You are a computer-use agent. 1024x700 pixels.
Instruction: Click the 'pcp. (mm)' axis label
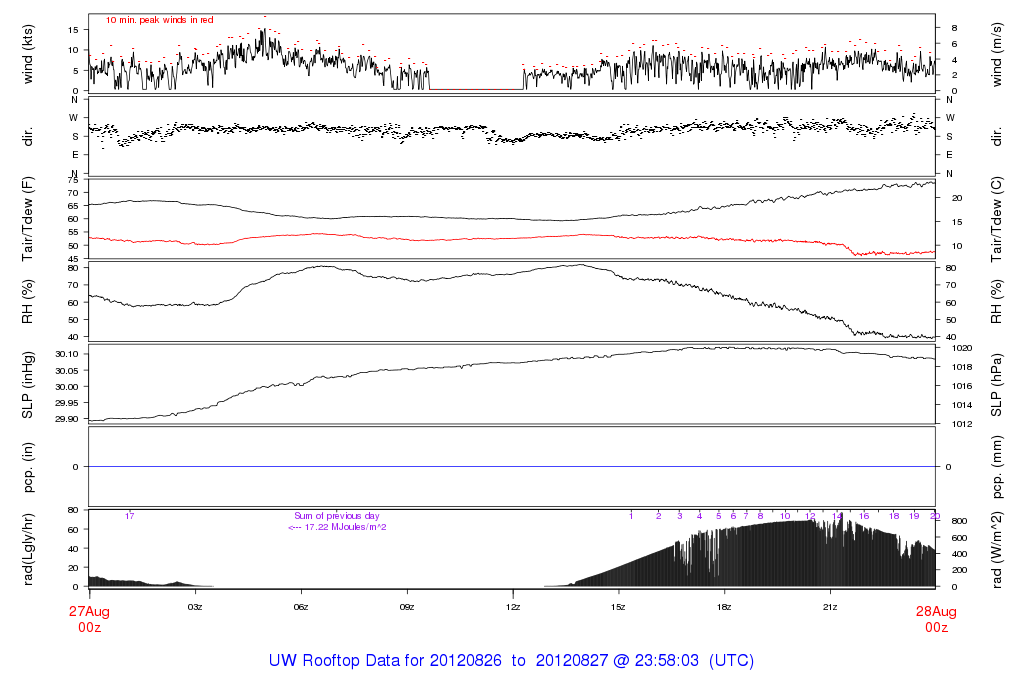tap(996, 466)
